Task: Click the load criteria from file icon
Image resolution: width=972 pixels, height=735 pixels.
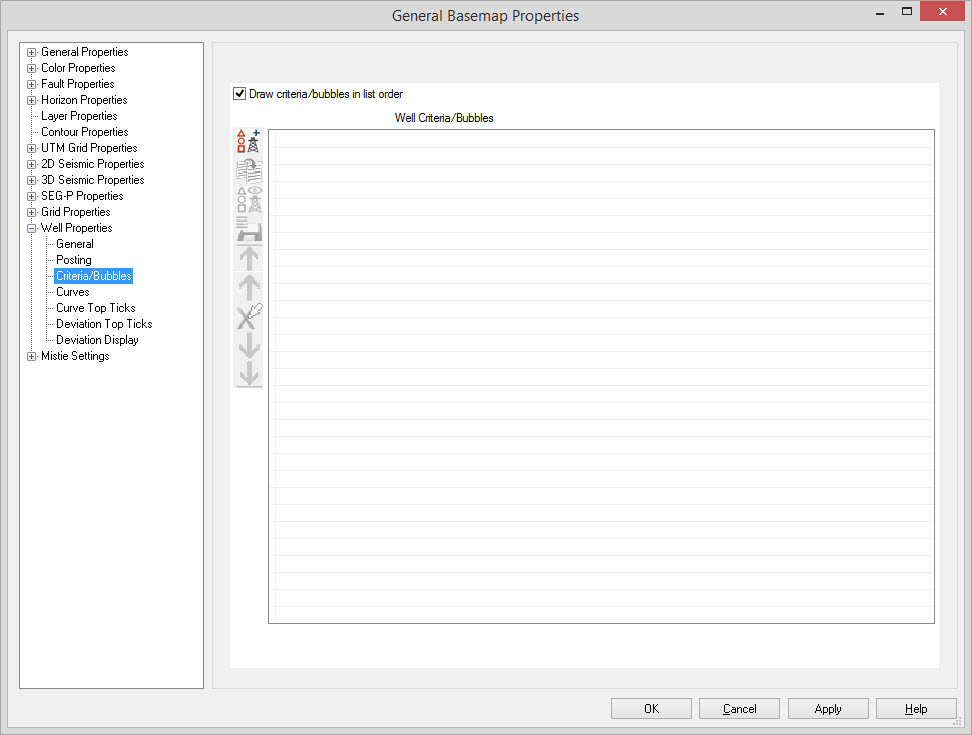Action: click(248, 171)
